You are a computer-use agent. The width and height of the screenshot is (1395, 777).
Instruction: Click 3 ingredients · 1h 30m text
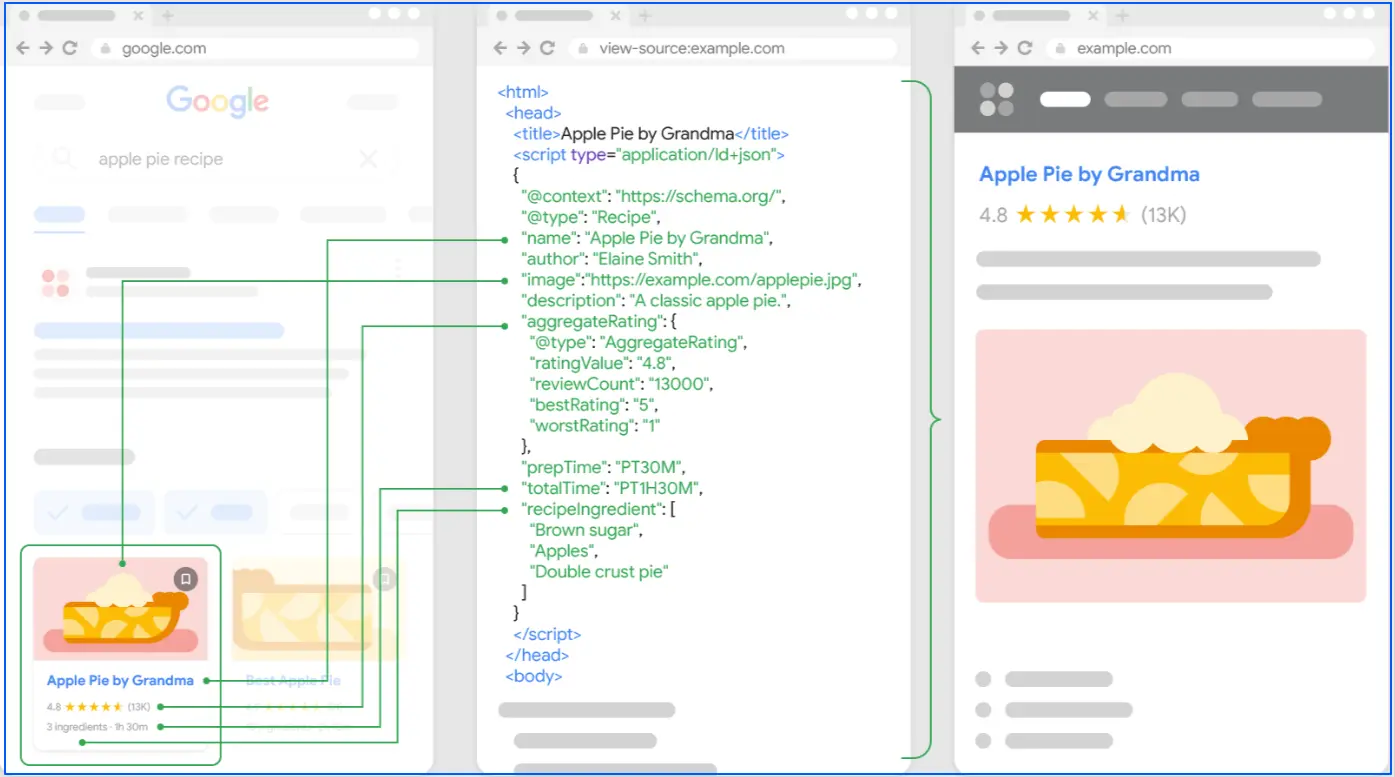coord(97,726)
